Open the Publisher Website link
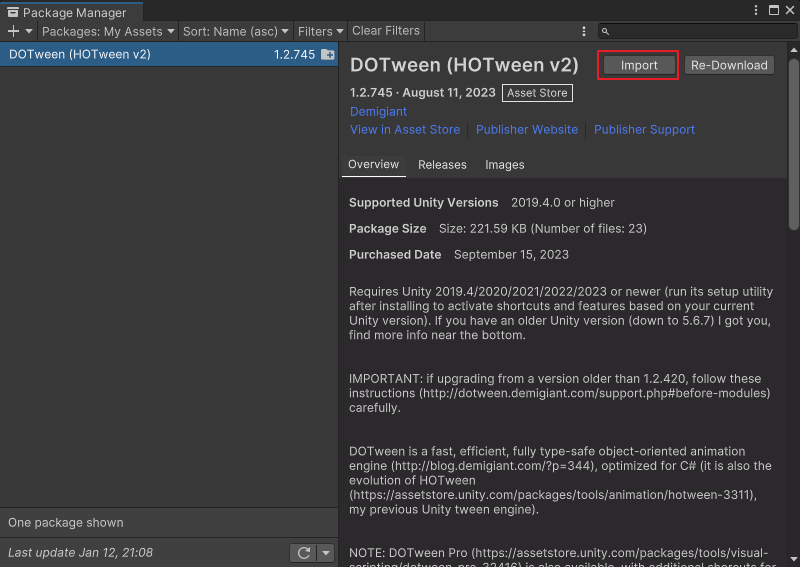 click(527, 130)
